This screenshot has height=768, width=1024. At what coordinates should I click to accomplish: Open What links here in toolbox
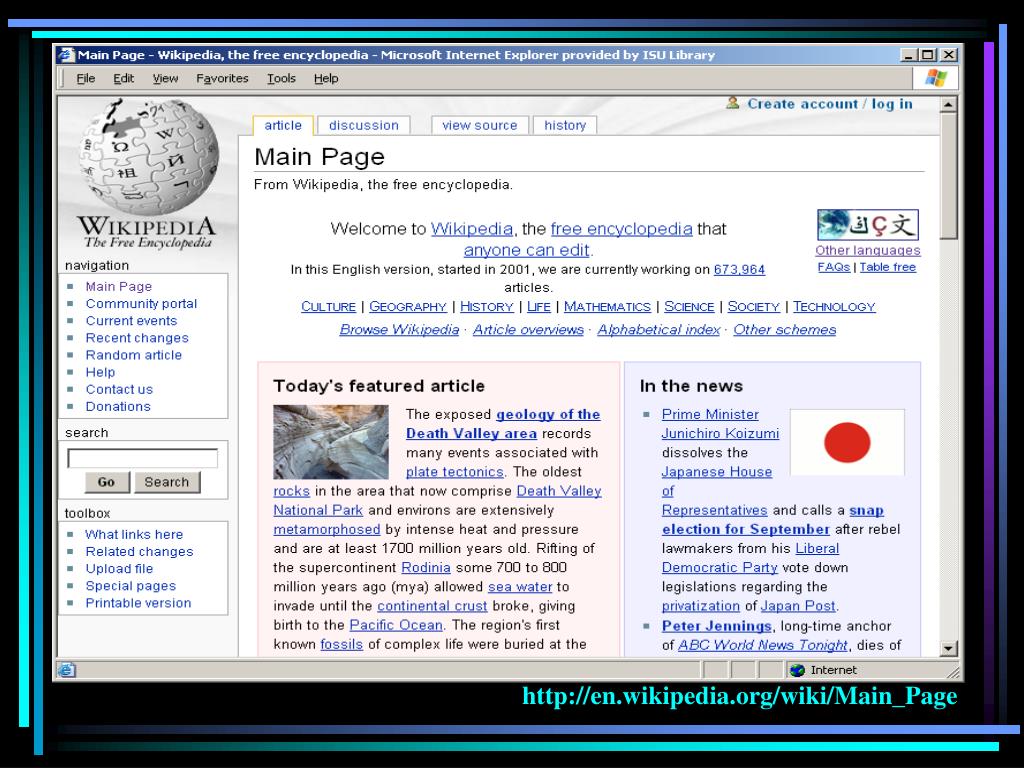[135, 534]
